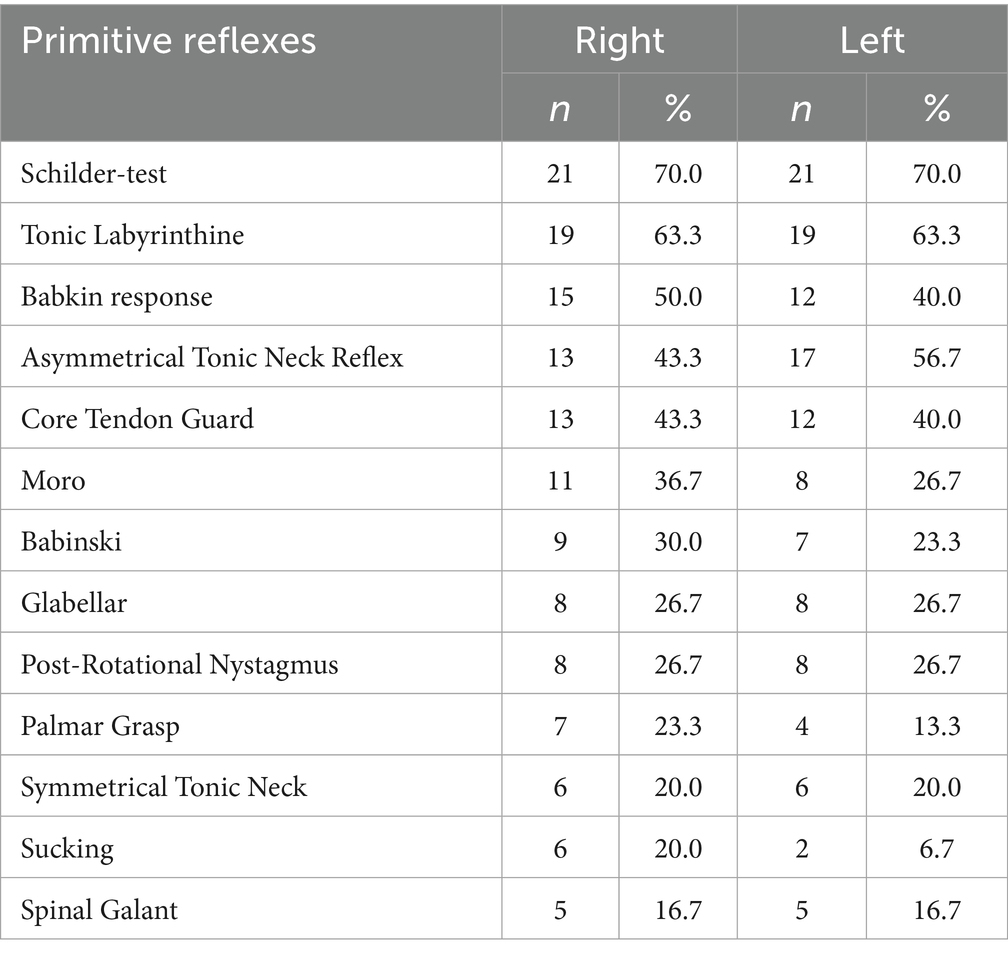This screenshot has height=957, width=1008.
Task: Select the Asymmetrical Tonic Neck Reflex label
Action: click(212, 357)
